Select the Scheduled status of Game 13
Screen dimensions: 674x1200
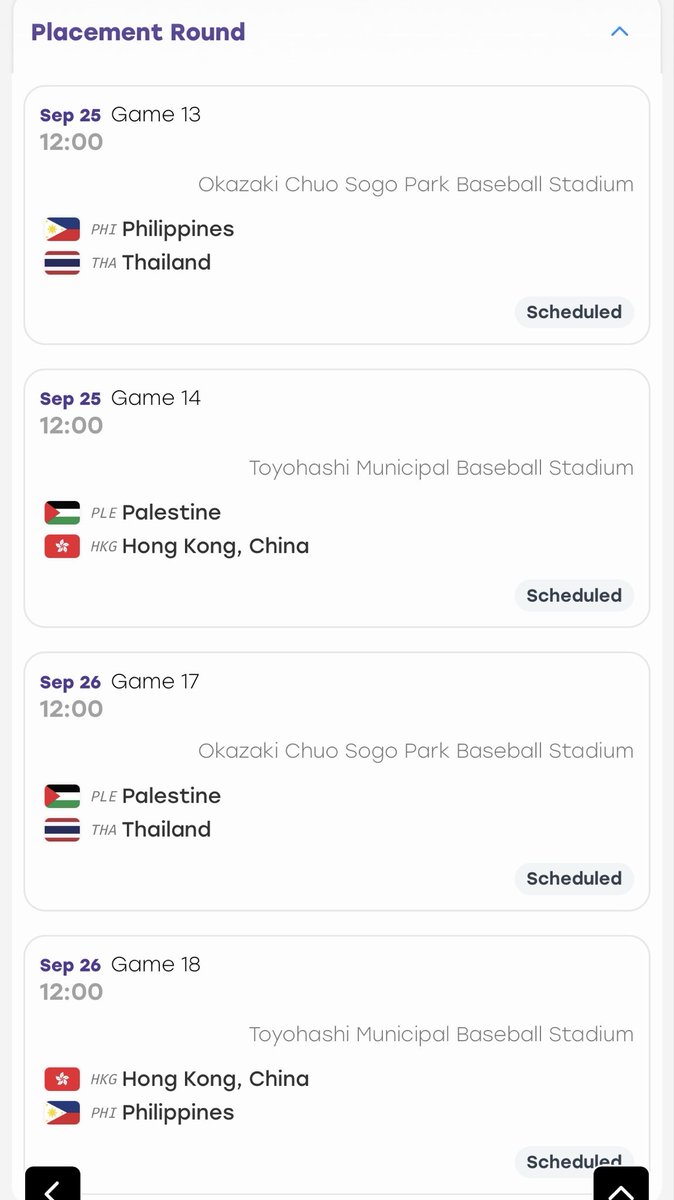click(x=574, y=312)
